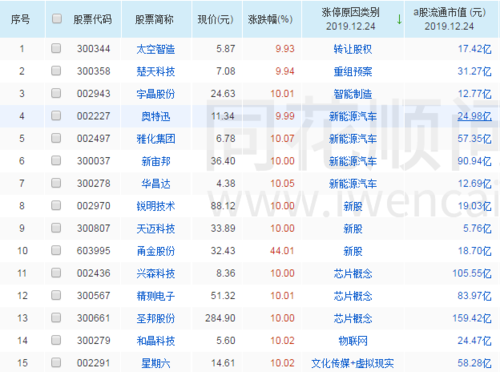
Task: Tick the checkbox next to 002227
Action: [56, 116]
